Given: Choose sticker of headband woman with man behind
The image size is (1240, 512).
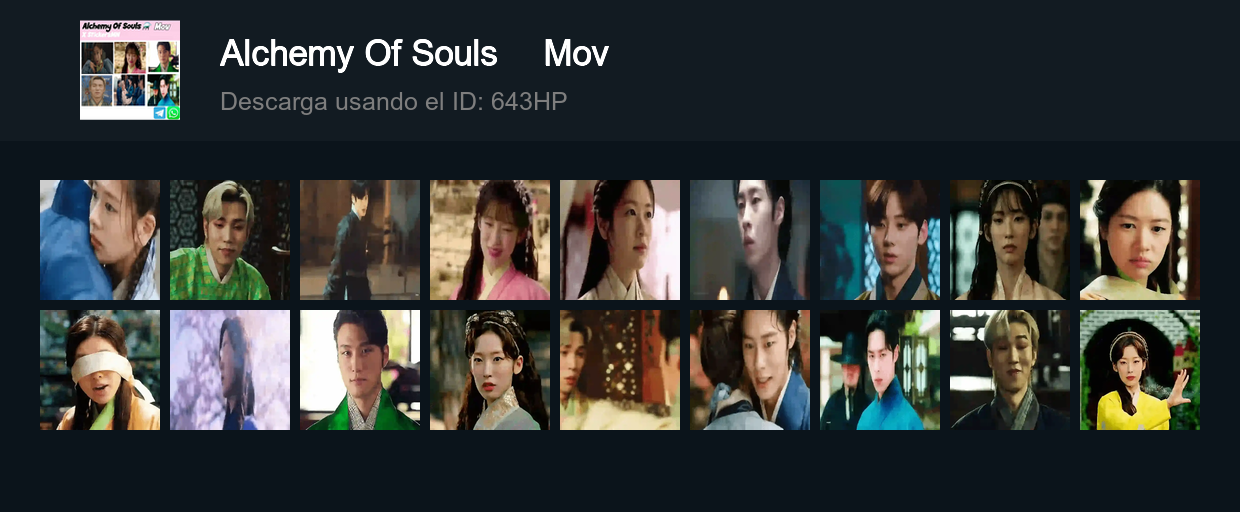Looking at the screenshot, I should tap(1010, 240).
